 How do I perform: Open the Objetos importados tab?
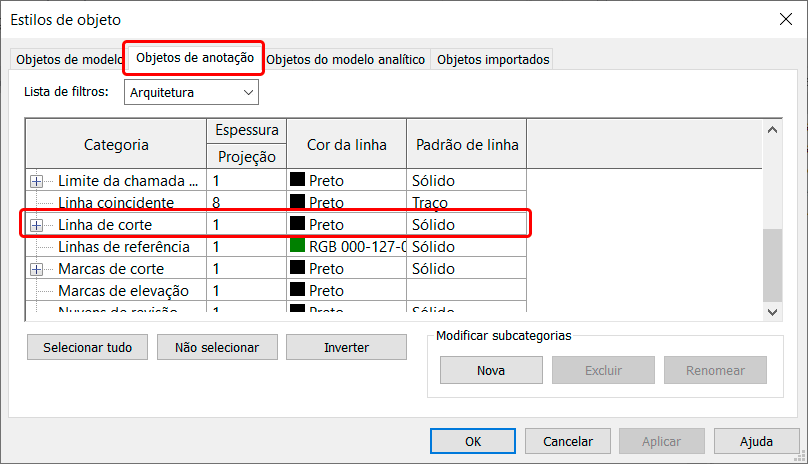(x=493, y=60)
